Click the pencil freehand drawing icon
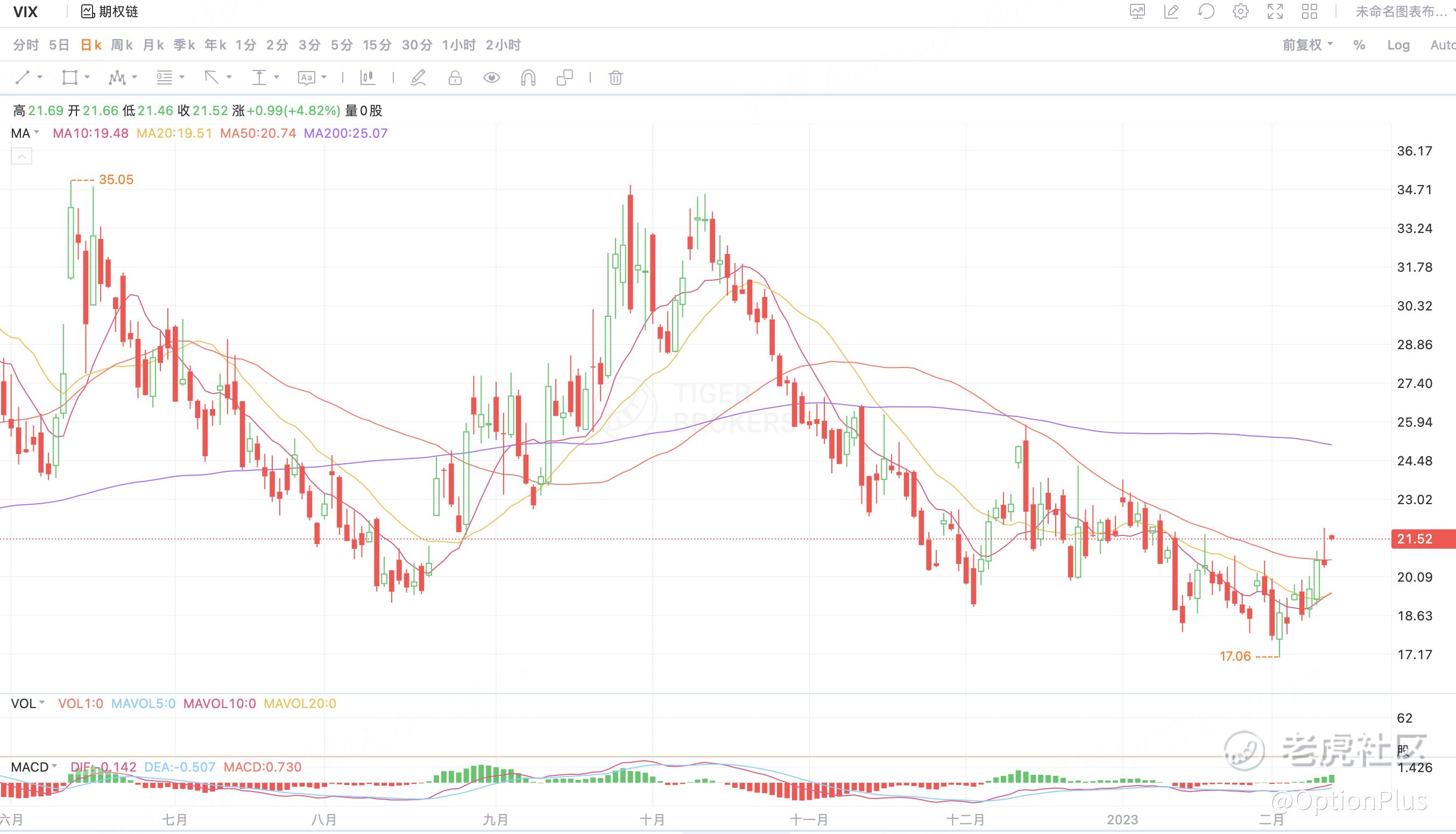The image size is (1456, 834). click(x=418, y=77)
